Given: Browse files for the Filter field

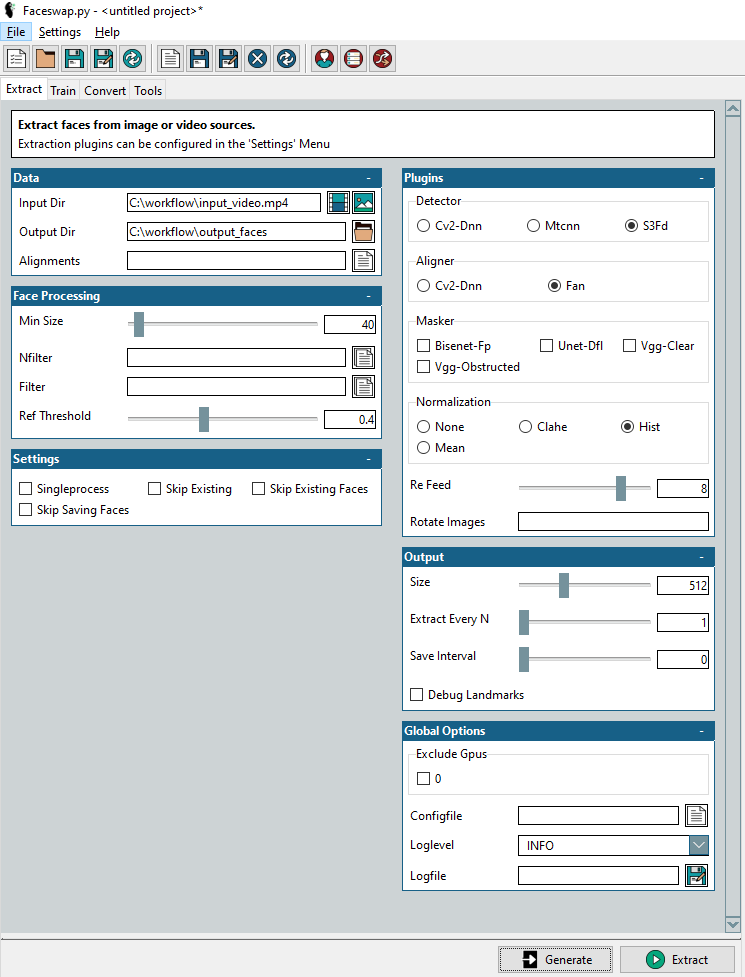Looking at the screenshot, I should (364, 386).
